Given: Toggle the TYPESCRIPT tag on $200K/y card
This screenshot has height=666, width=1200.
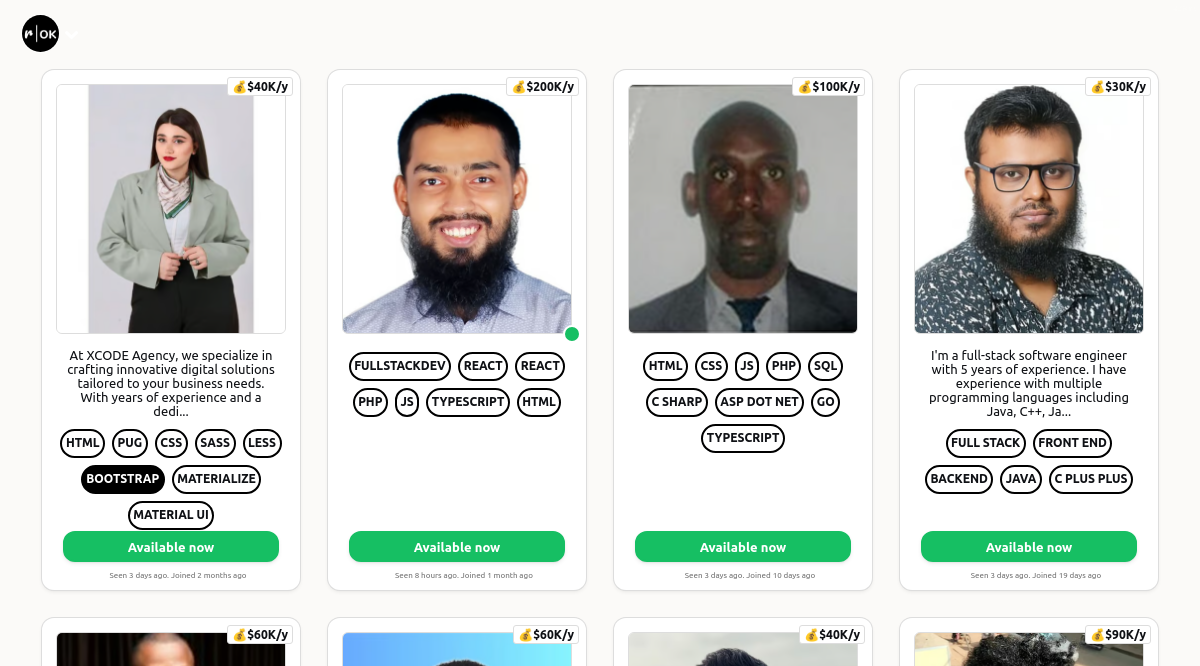Looking at the screenshot, I should pyautogui.click(x=468, y=402).
